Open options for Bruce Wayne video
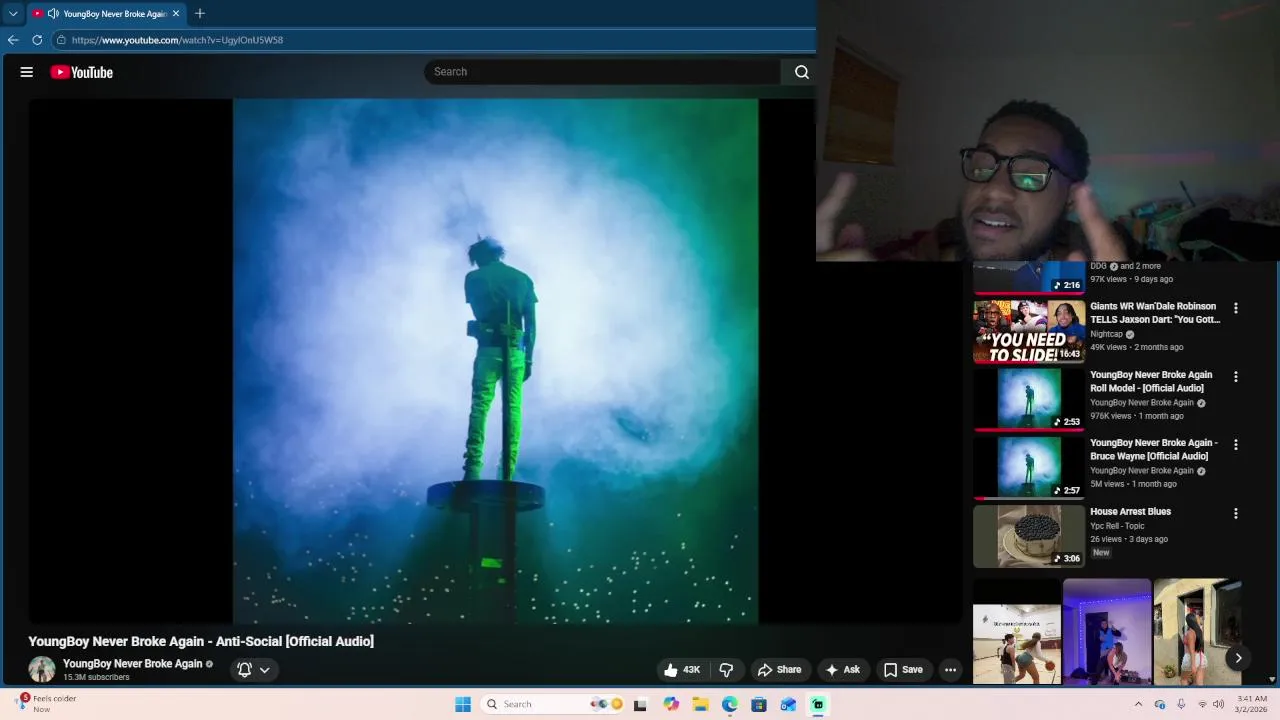This screenshot has height=720, width=1280. coord(1236,445)
